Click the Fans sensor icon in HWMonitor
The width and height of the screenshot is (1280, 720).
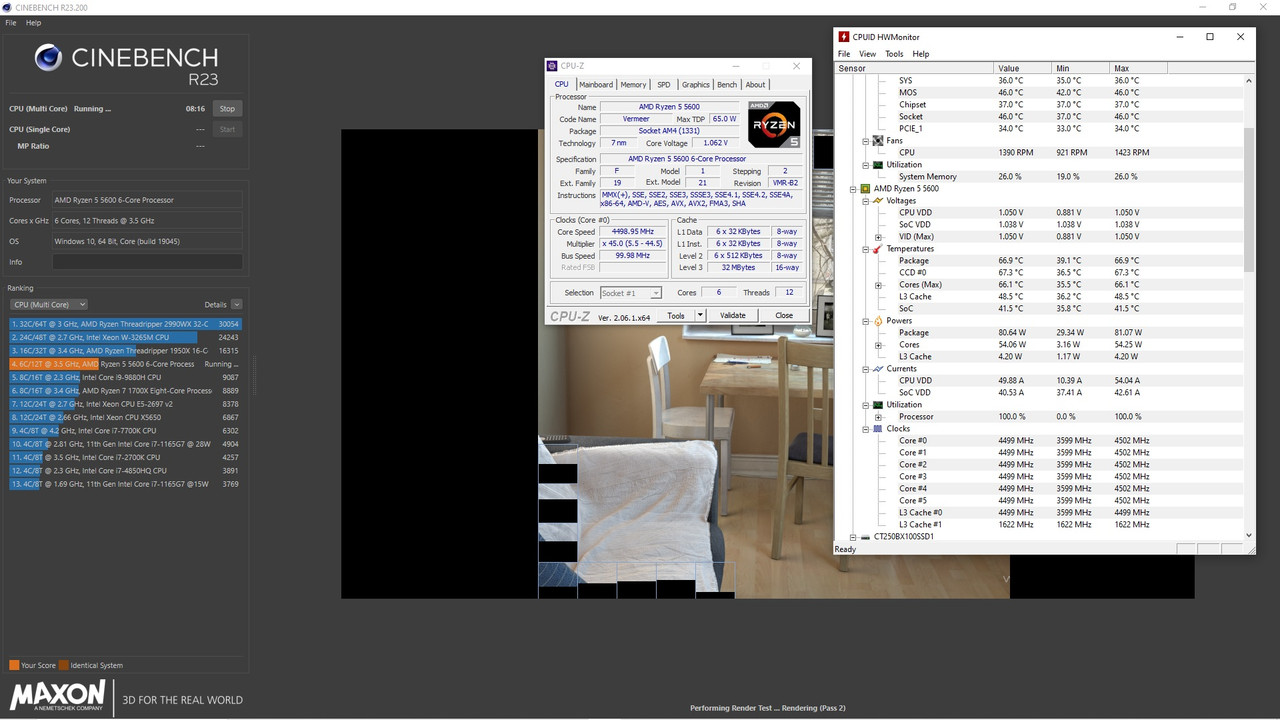(x=877, y=140)
